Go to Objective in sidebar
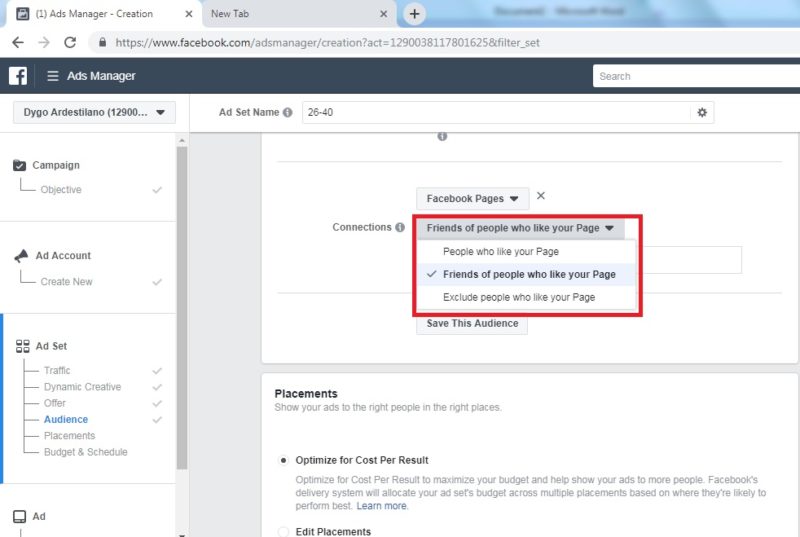The image size is (800, 537). [x=61, y=190]
